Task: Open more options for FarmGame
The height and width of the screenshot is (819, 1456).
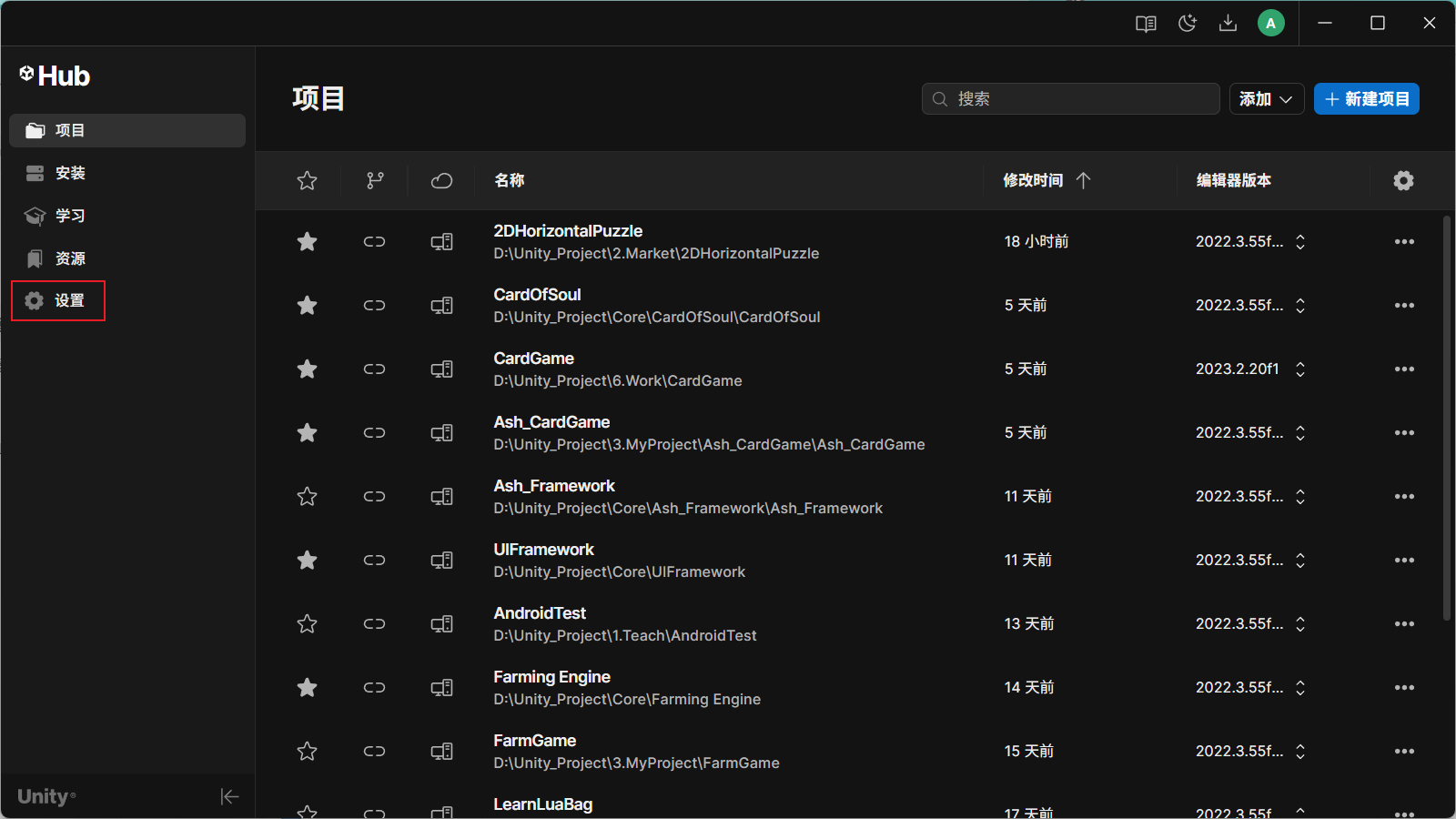Action: tap(1404, 752)
